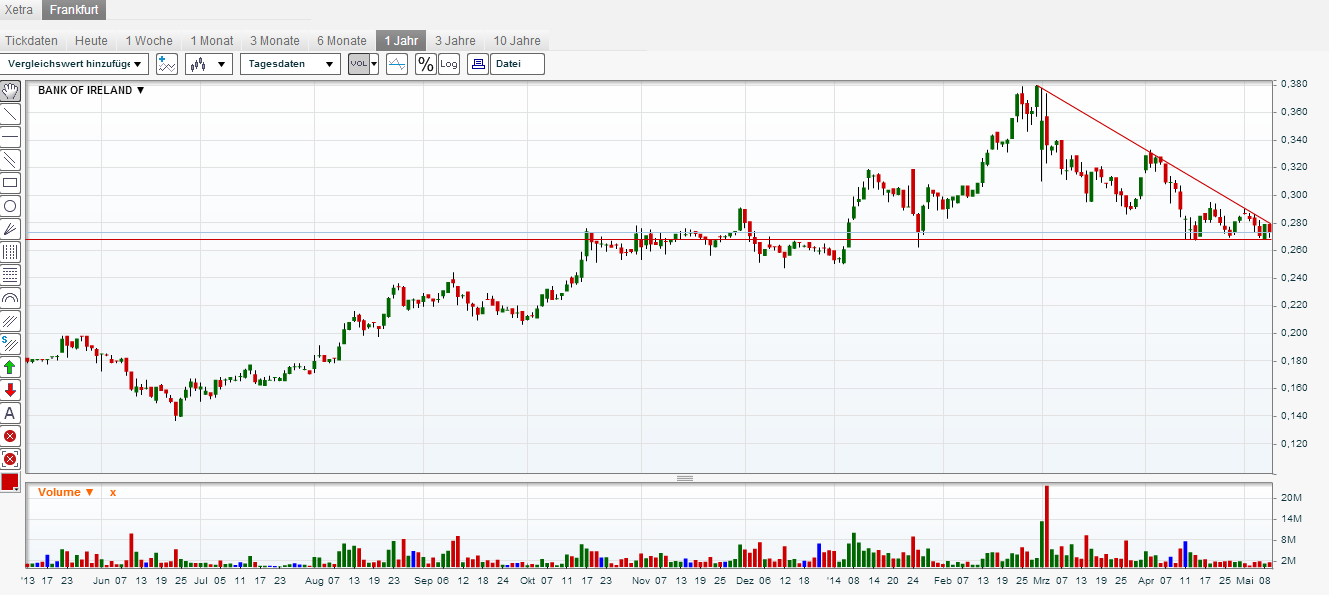Select the vertical grid lines tool
The height and width of the screenshot is (595, 1329).
10,252
